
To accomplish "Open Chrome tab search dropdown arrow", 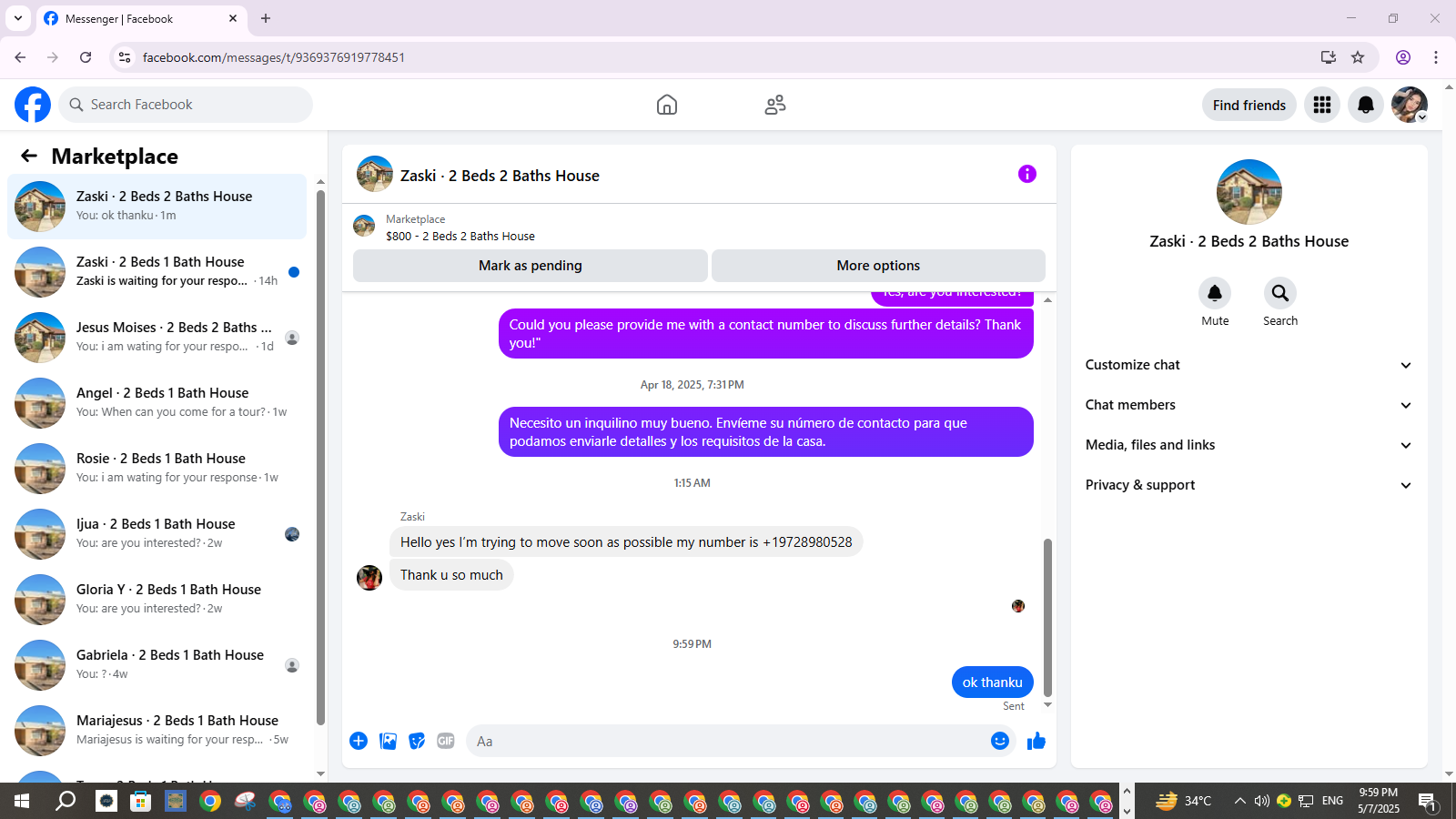I will [x=18, y=18].
